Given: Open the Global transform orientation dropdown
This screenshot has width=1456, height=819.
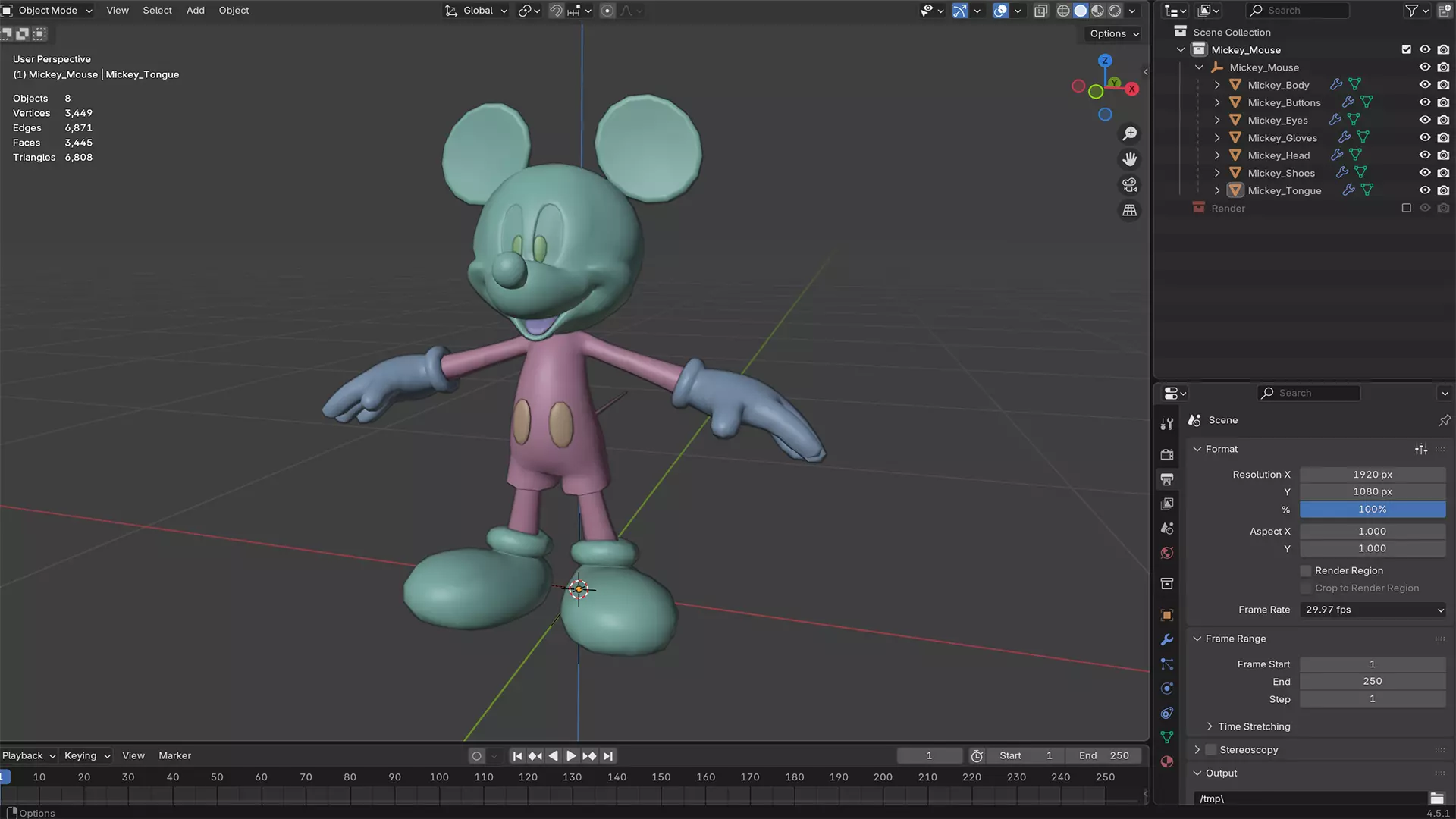Looking at the screenshot, I should [476, 11].
